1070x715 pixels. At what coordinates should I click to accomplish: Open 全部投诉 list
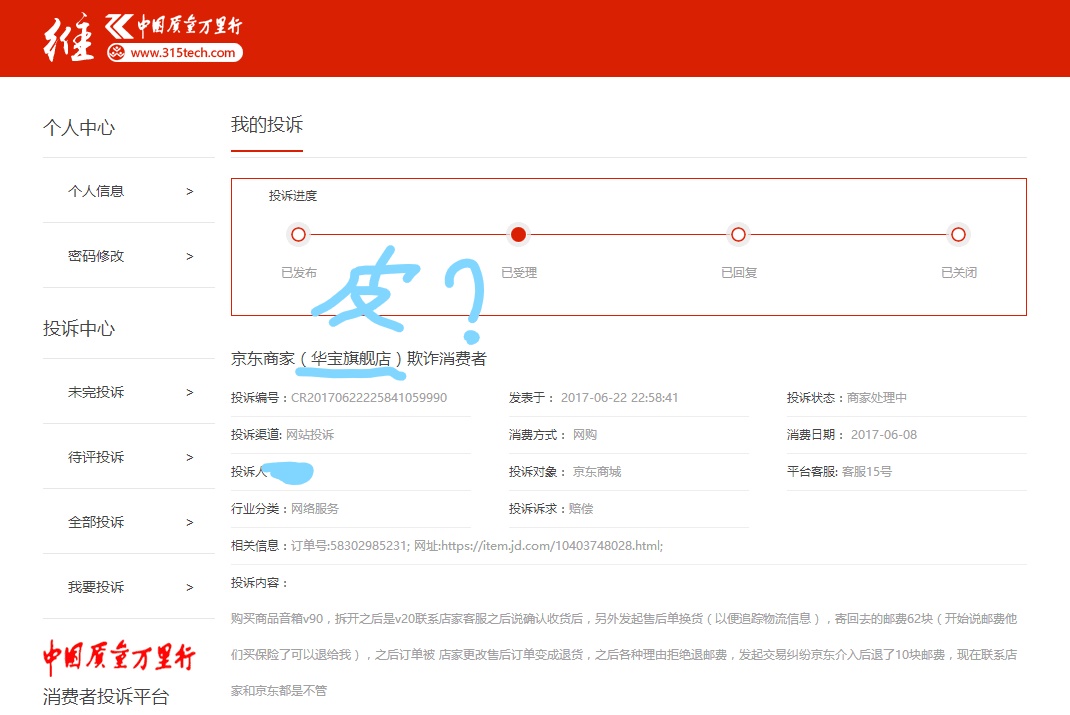point(96,522)
